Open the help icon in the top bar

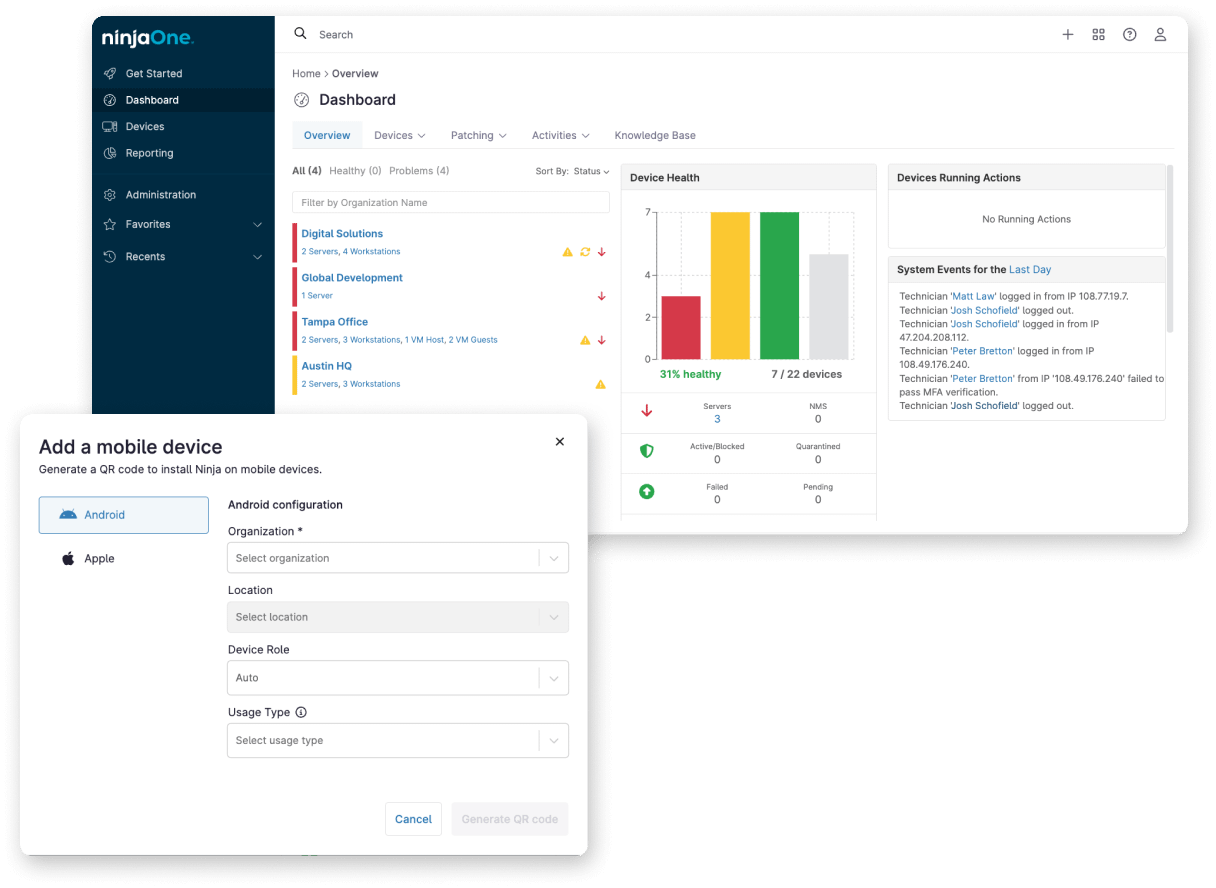(1130, 34)
